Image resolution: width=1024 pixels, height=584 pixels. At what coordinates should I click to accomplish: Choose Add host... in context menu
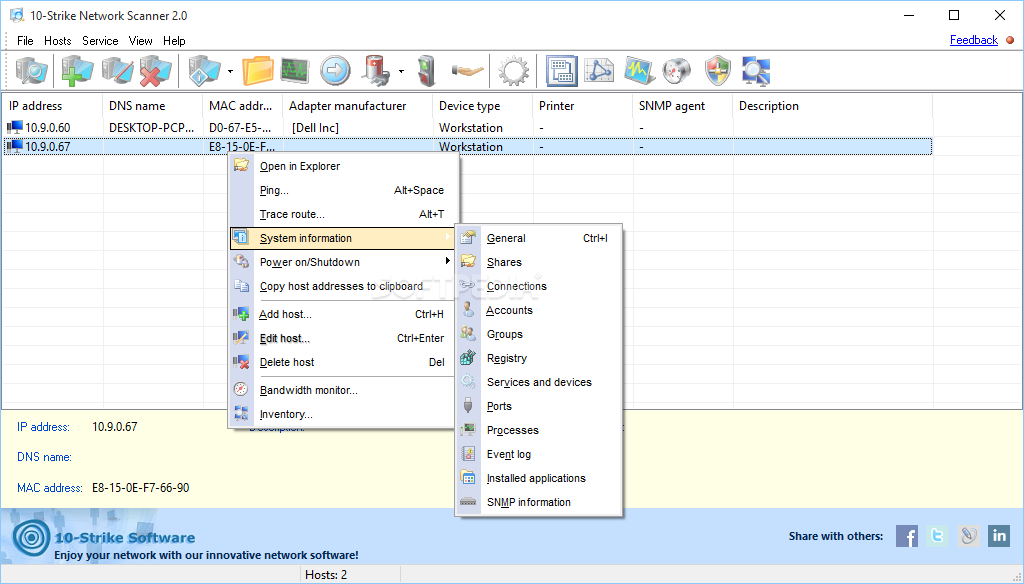tap(340, 314)
